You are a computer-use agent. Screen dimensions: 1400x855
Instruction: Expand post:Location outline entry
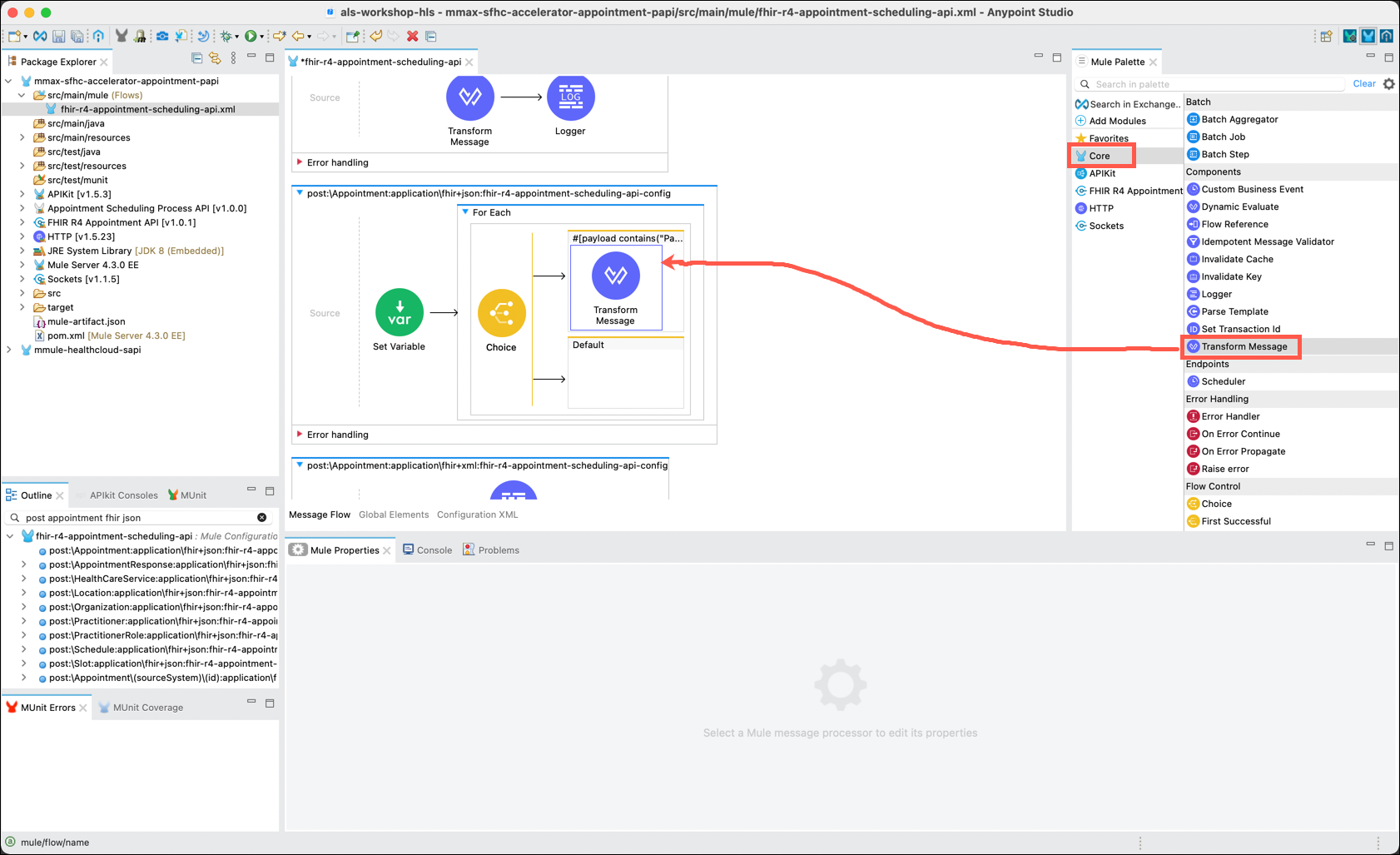pos(23,593)
